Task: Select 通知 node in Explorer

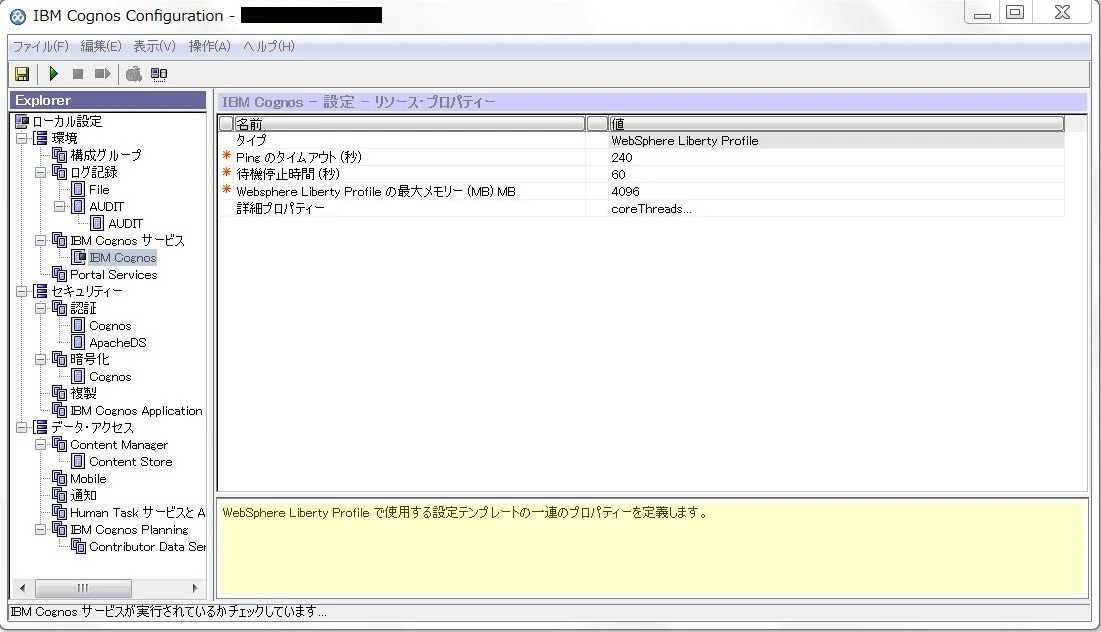Action: tap(83, 496)
